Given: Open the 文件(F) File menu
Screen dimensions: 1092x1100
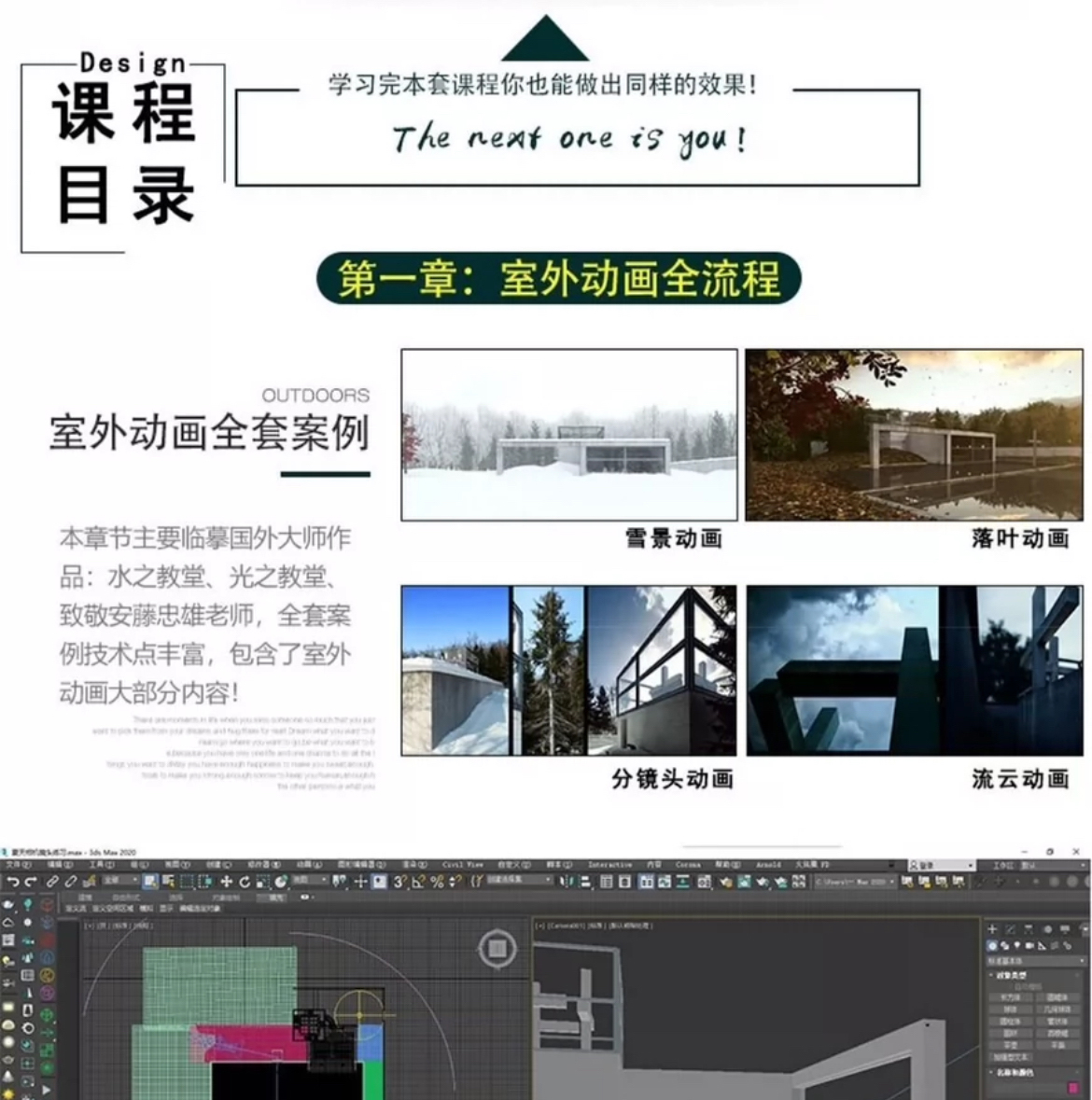Looking at the screenshot, I should (x=19, y=864).
